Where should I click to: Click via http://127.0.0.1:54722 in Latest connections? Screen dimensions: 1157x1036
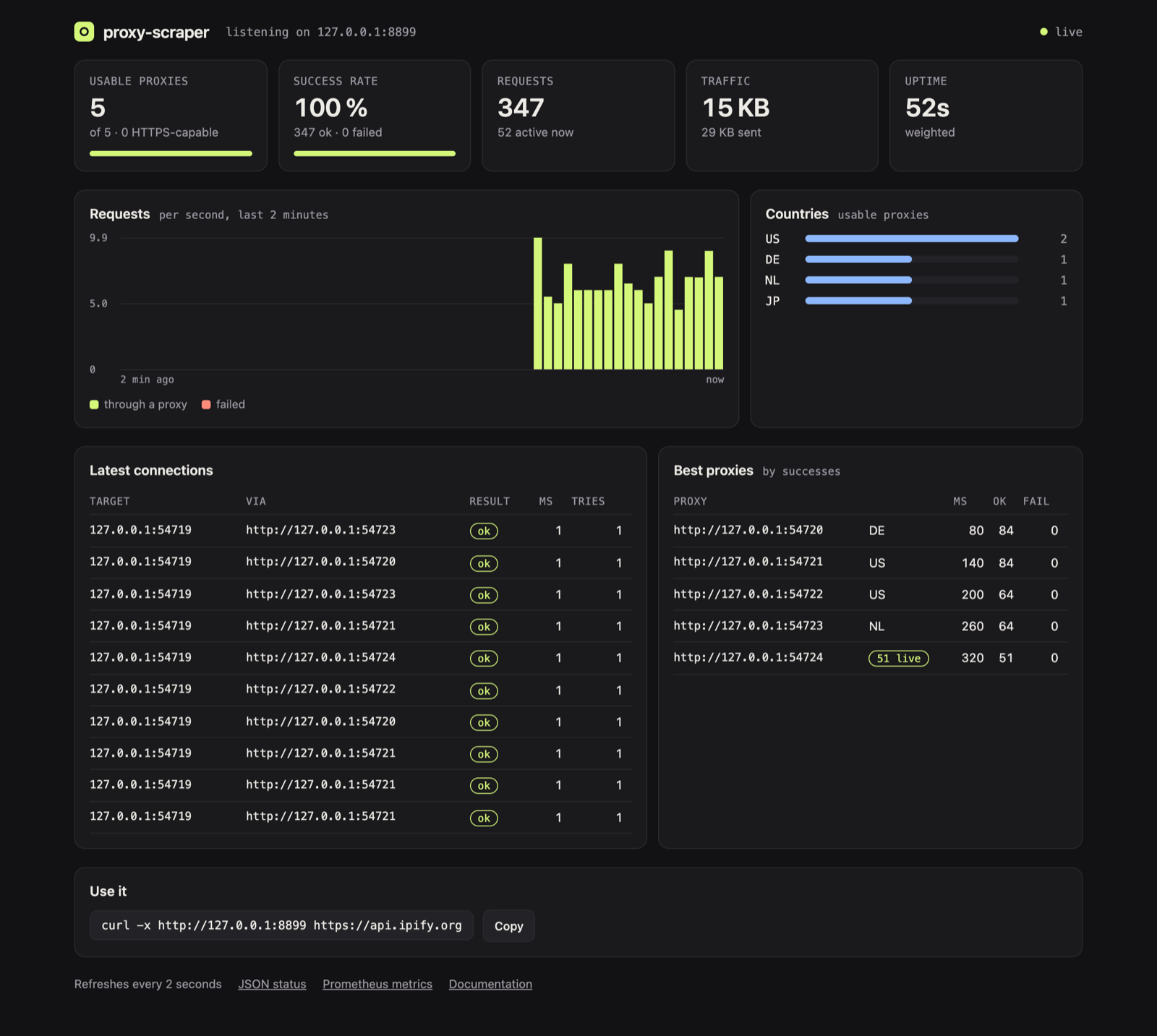point(320,689)
